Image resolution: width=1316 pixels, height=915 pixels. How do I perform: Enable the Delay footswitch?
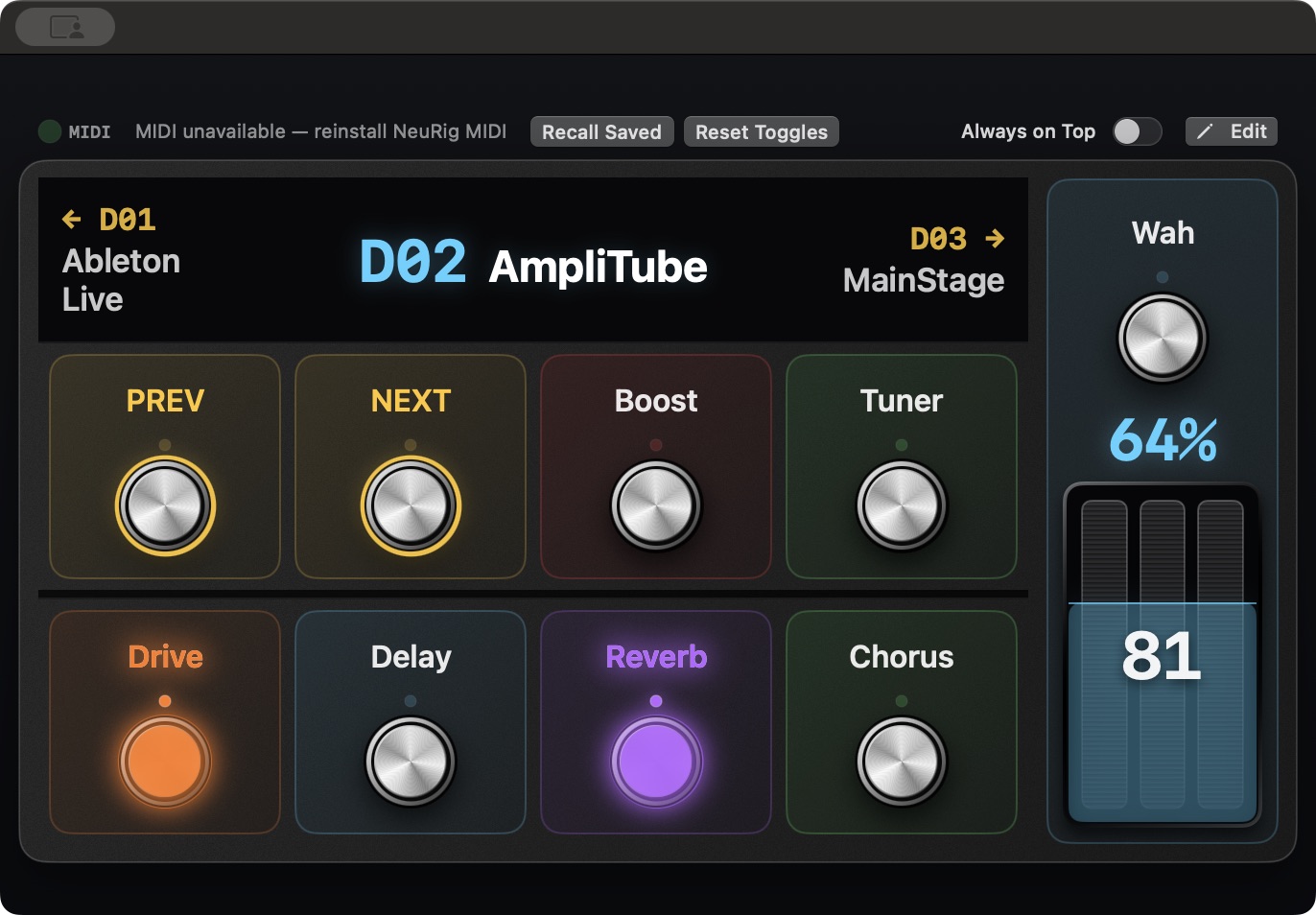[x=411, y=762]
